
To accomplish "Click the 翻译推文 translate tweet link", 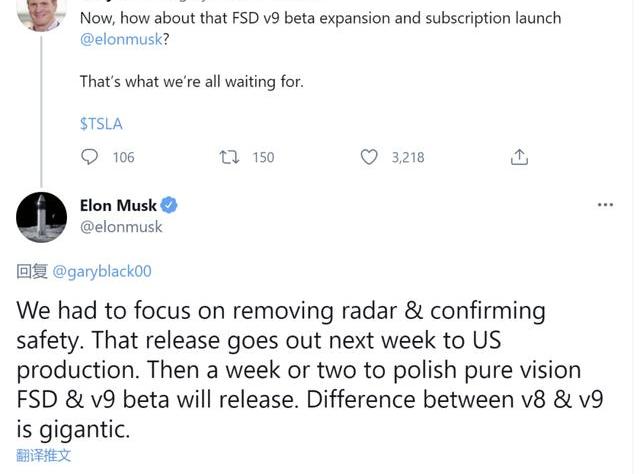I will click(x=44, y=456).
